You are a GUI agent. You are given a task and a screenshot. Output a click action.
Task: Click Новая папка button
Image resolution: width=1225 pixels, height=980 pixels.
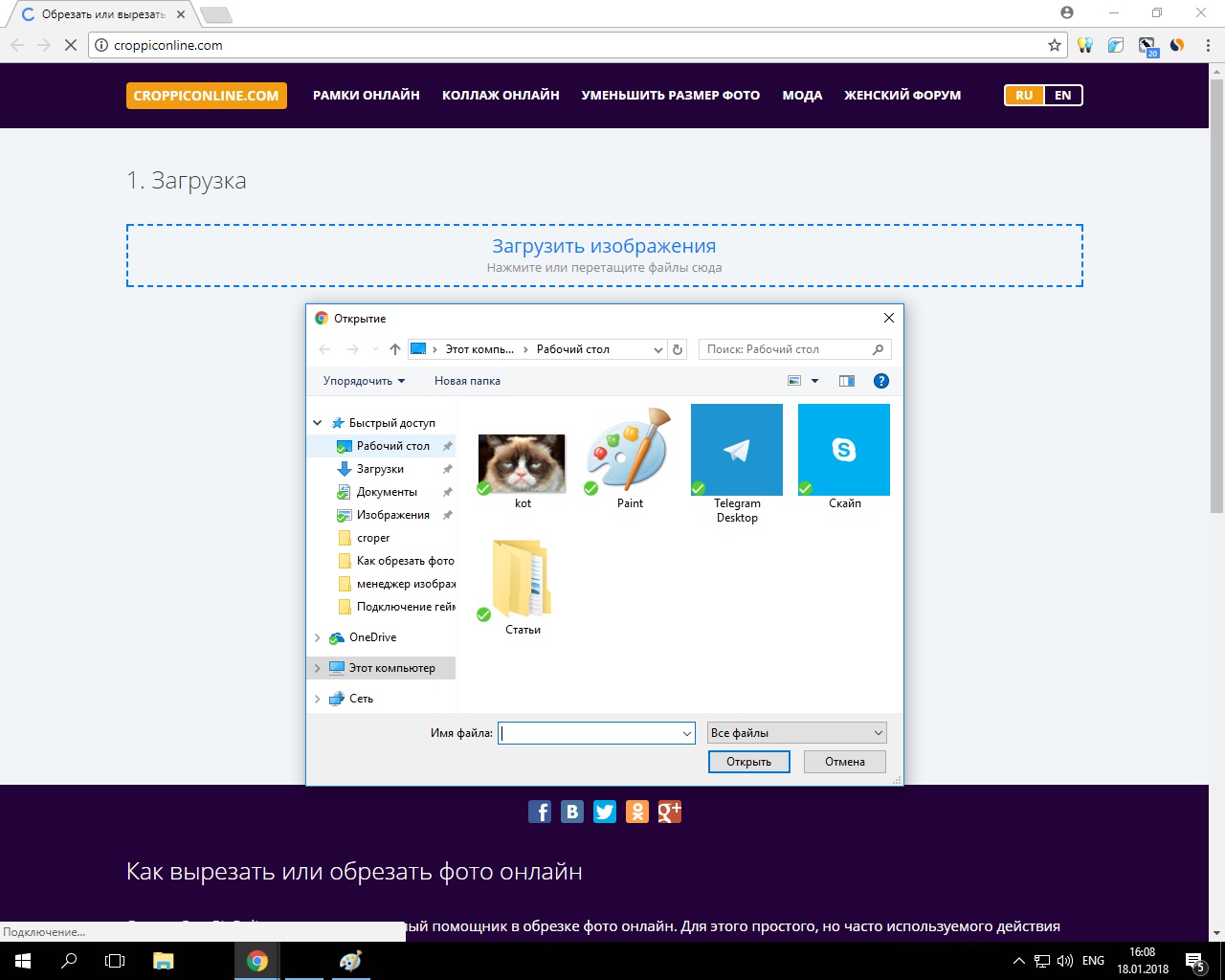pyautogui.click(x=467, y=381)
